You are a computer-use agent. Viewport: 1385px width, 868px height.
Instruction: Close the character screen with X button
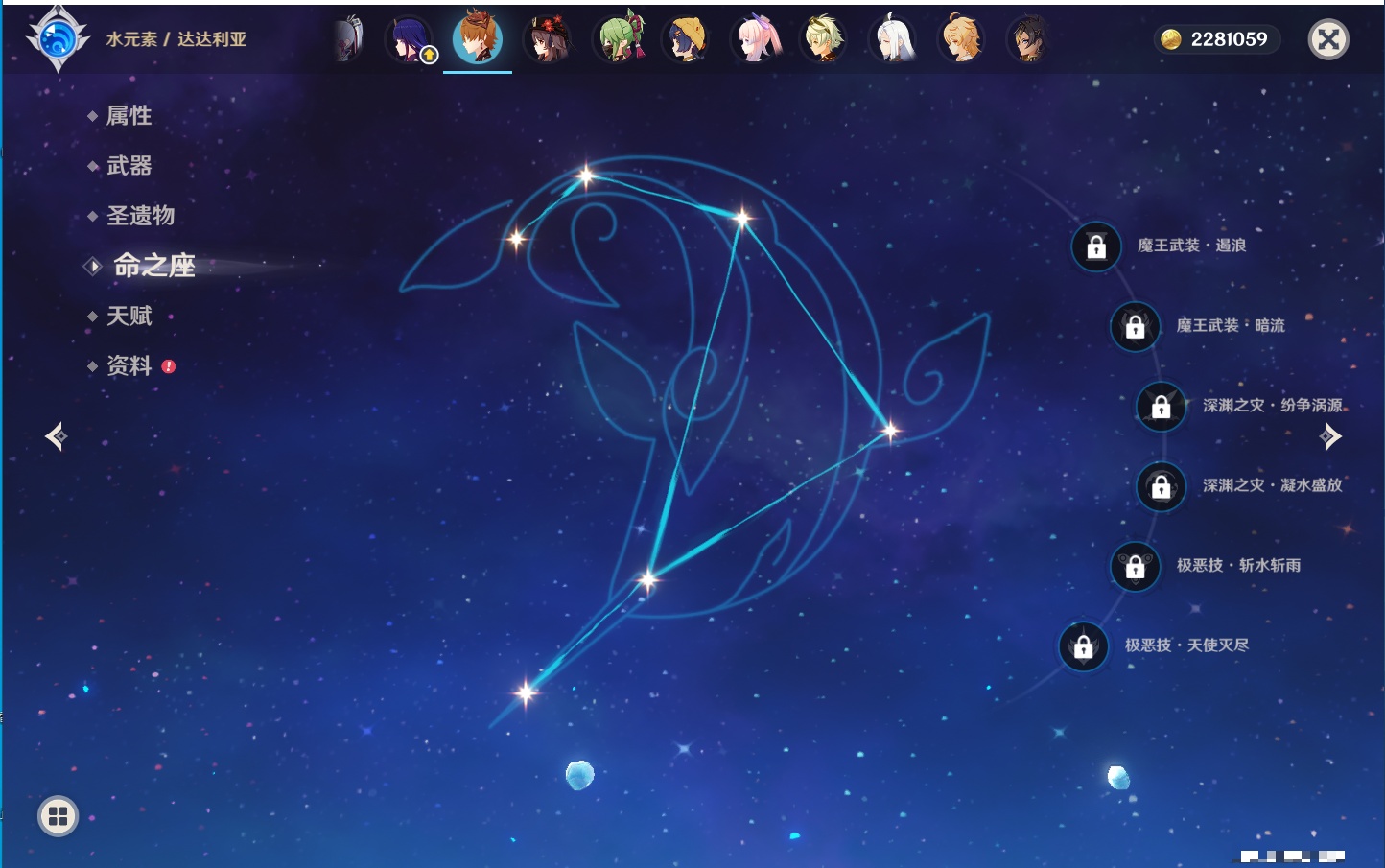click(1328, 39)
